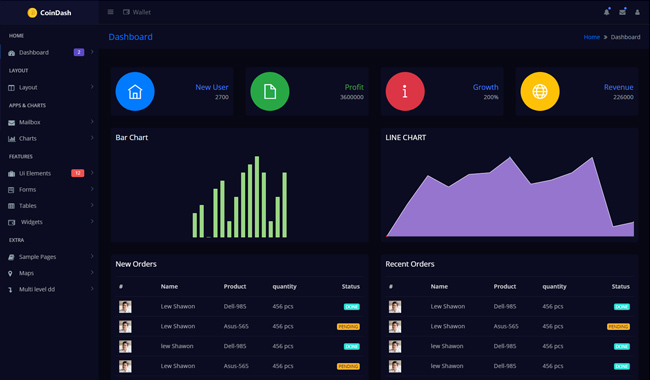Expand the Dashboard menu chevron
Screen dimensions: 650x380
pyautogui.click(x=92, y=52)
